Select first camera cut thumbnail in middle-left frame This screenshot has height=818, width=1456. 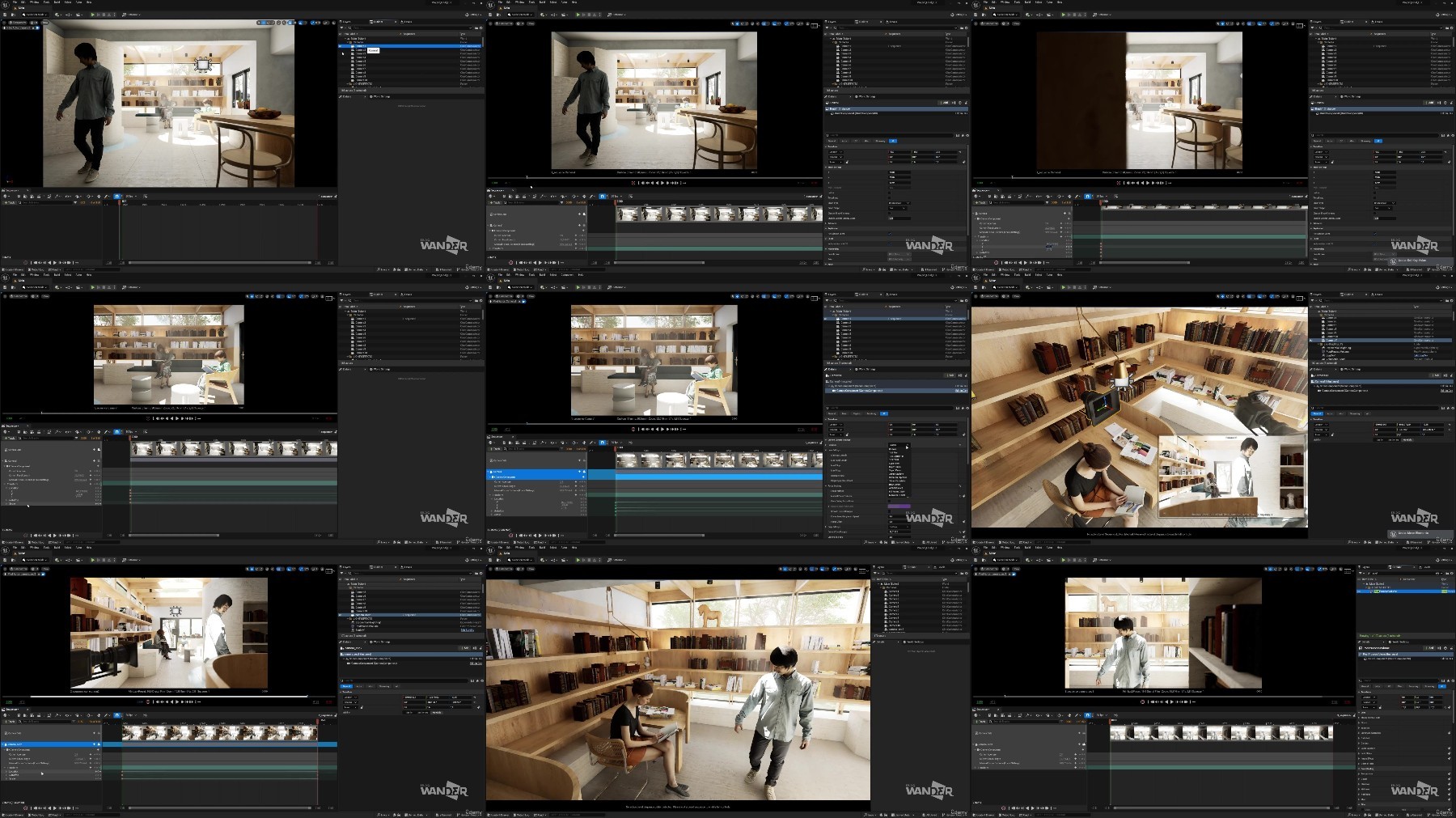tap(143, 448)
